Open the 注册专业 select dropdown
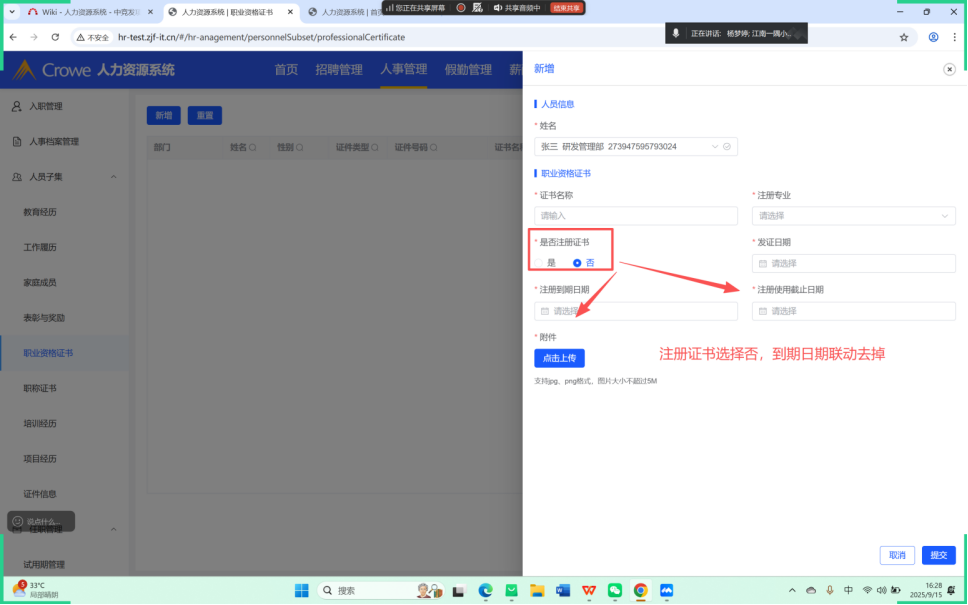Screen dimensions: 968x605 click(x=853, y=215)
